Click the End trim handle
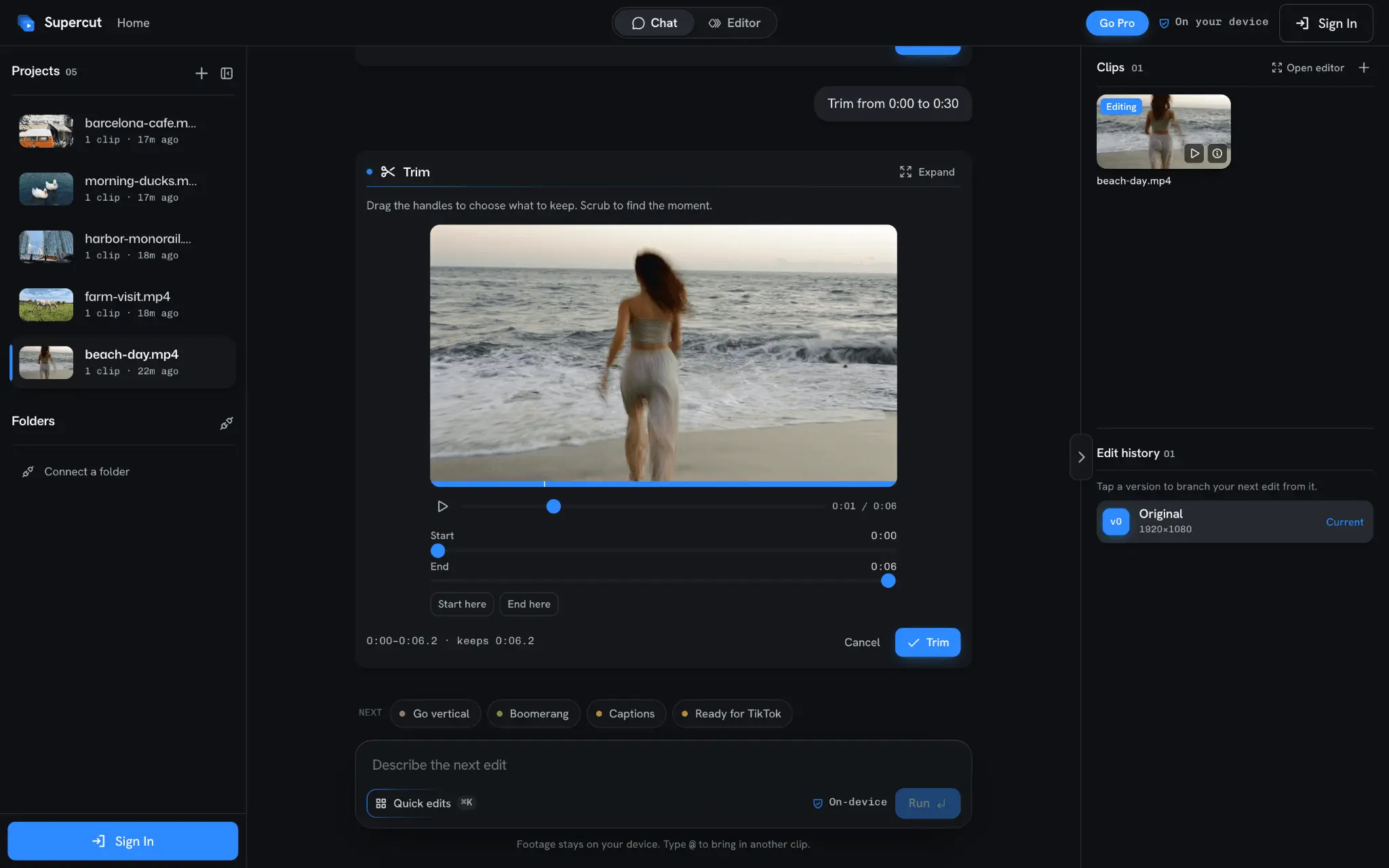The width and height of the screenshot is (1389, 868). [888, 581]
